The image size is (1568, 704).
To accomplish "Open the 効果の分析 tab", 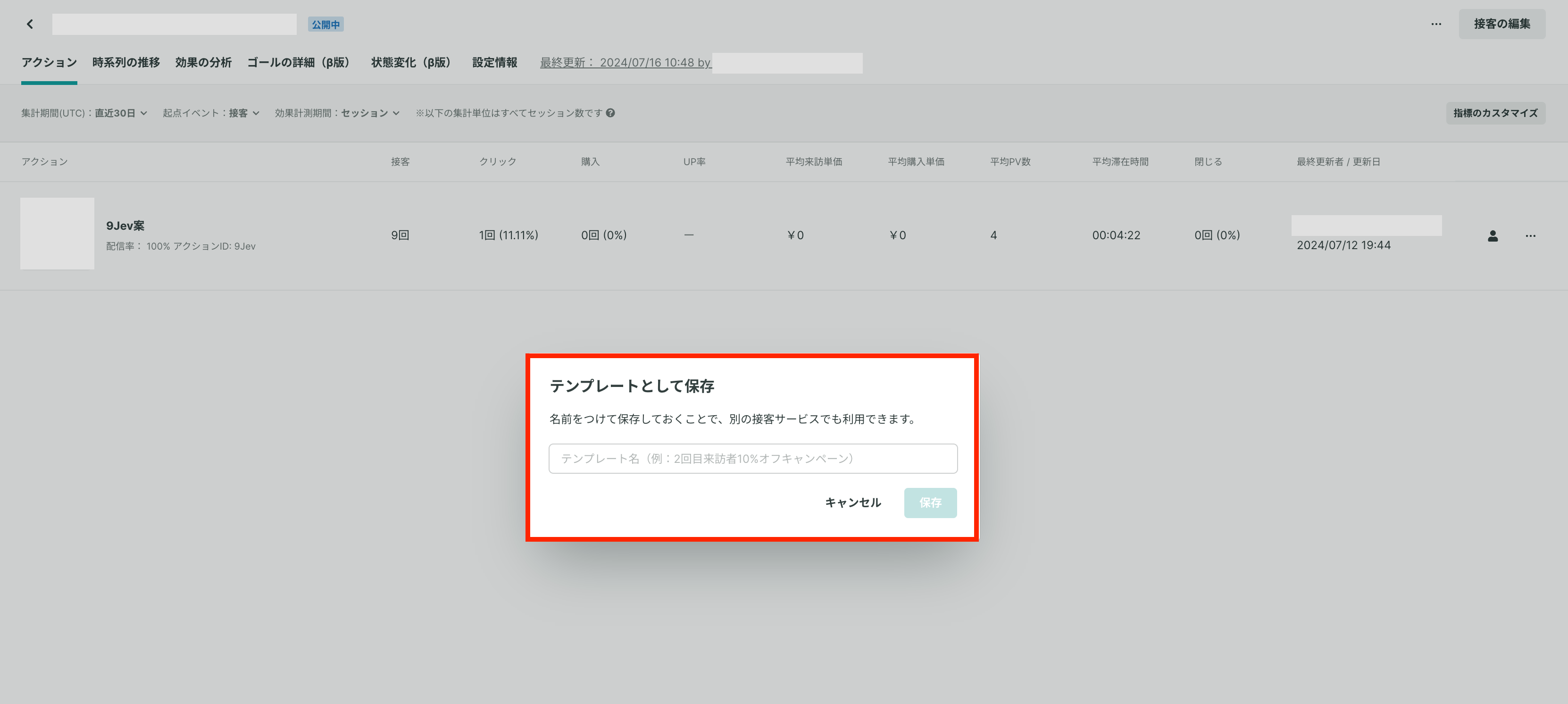I will [203, 62].
